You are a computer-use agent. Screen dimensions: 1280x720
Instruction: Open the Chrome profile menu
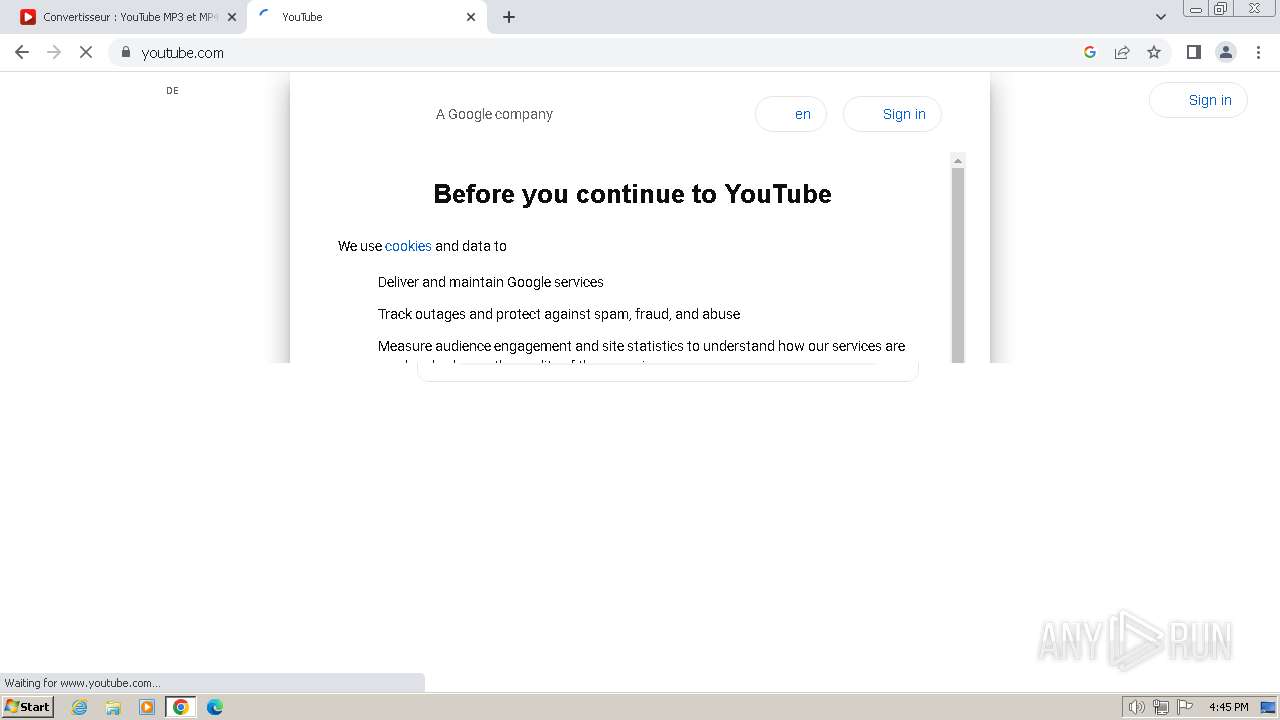coord(1226,52)
